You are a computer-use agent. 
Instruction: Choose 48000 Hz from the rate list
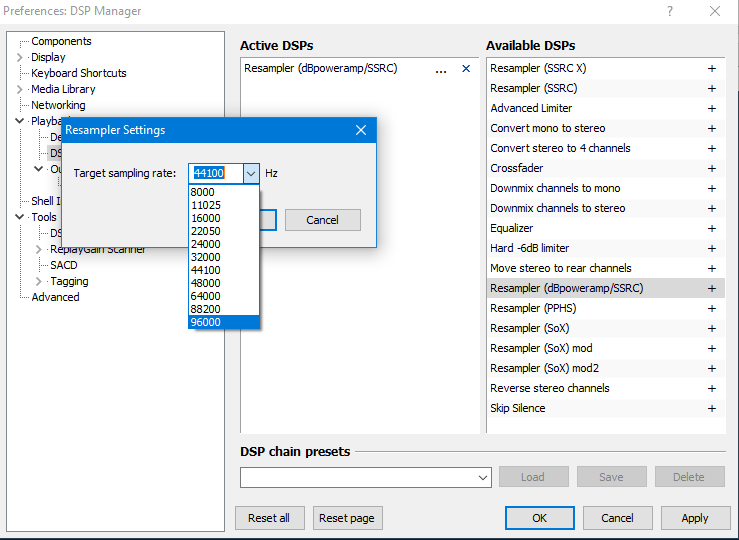point(224,283)
